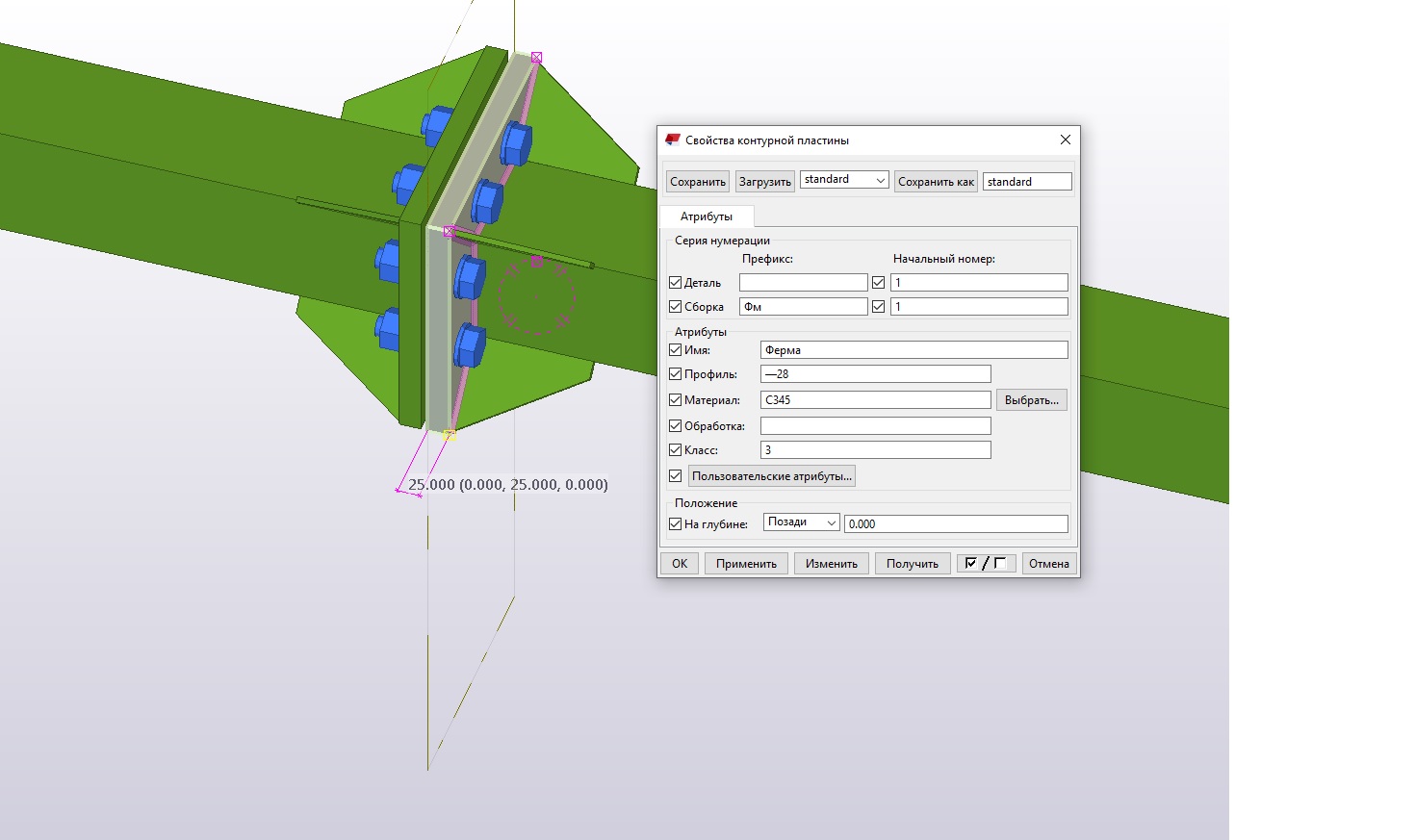
Task: Click magenta handle at plate top corner
Action: coord(537,58)
